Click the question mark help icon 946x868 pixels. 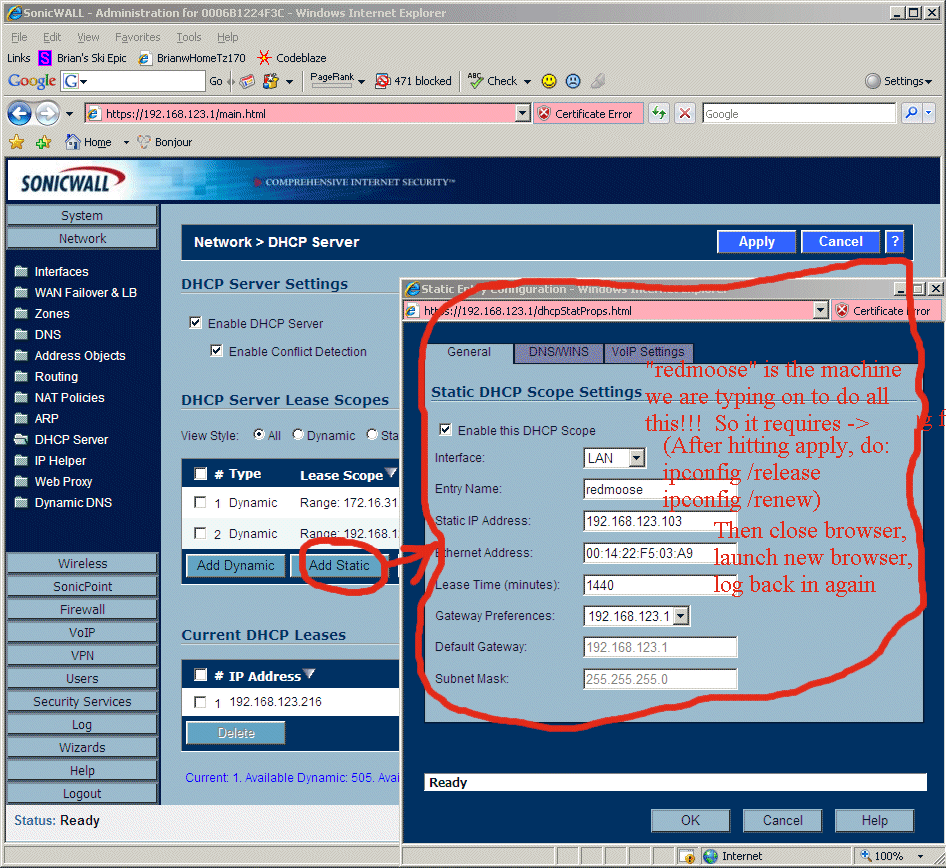[x=895, y=242]
